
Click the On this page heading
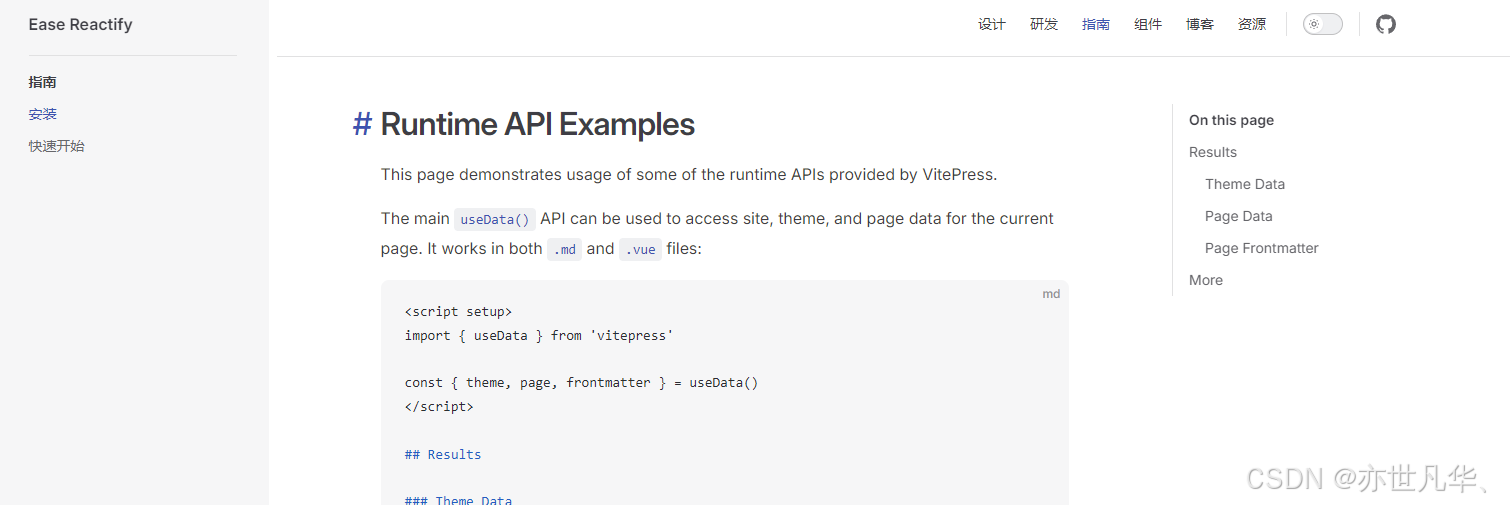1231,120
